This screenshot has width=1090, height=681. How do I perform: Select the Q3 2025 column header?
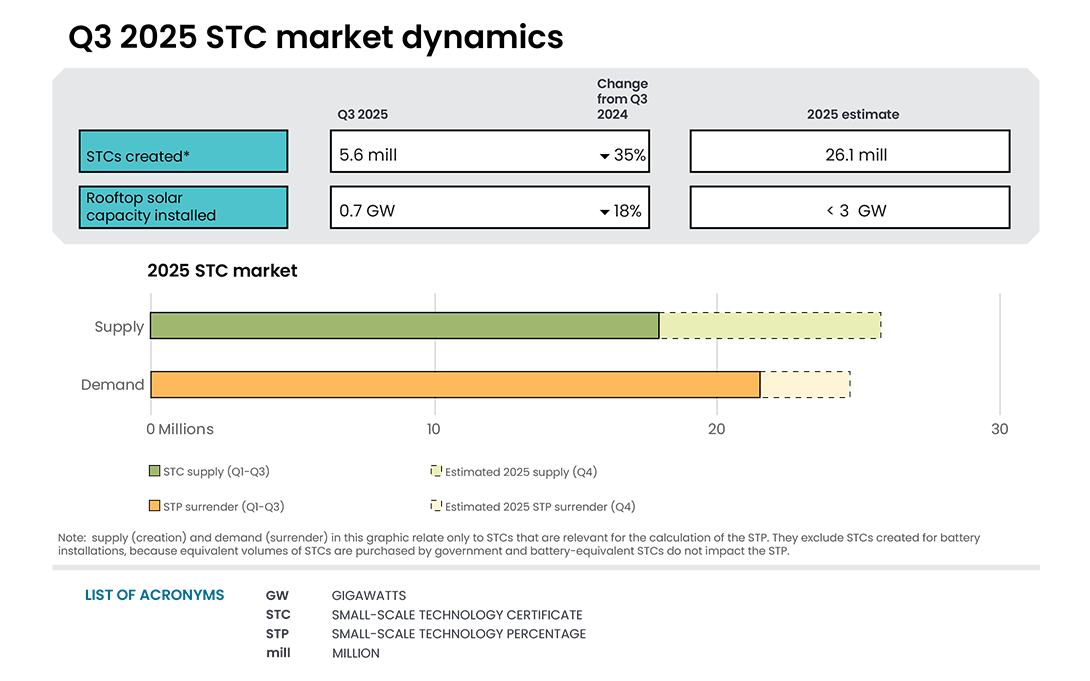coord(360,114)
